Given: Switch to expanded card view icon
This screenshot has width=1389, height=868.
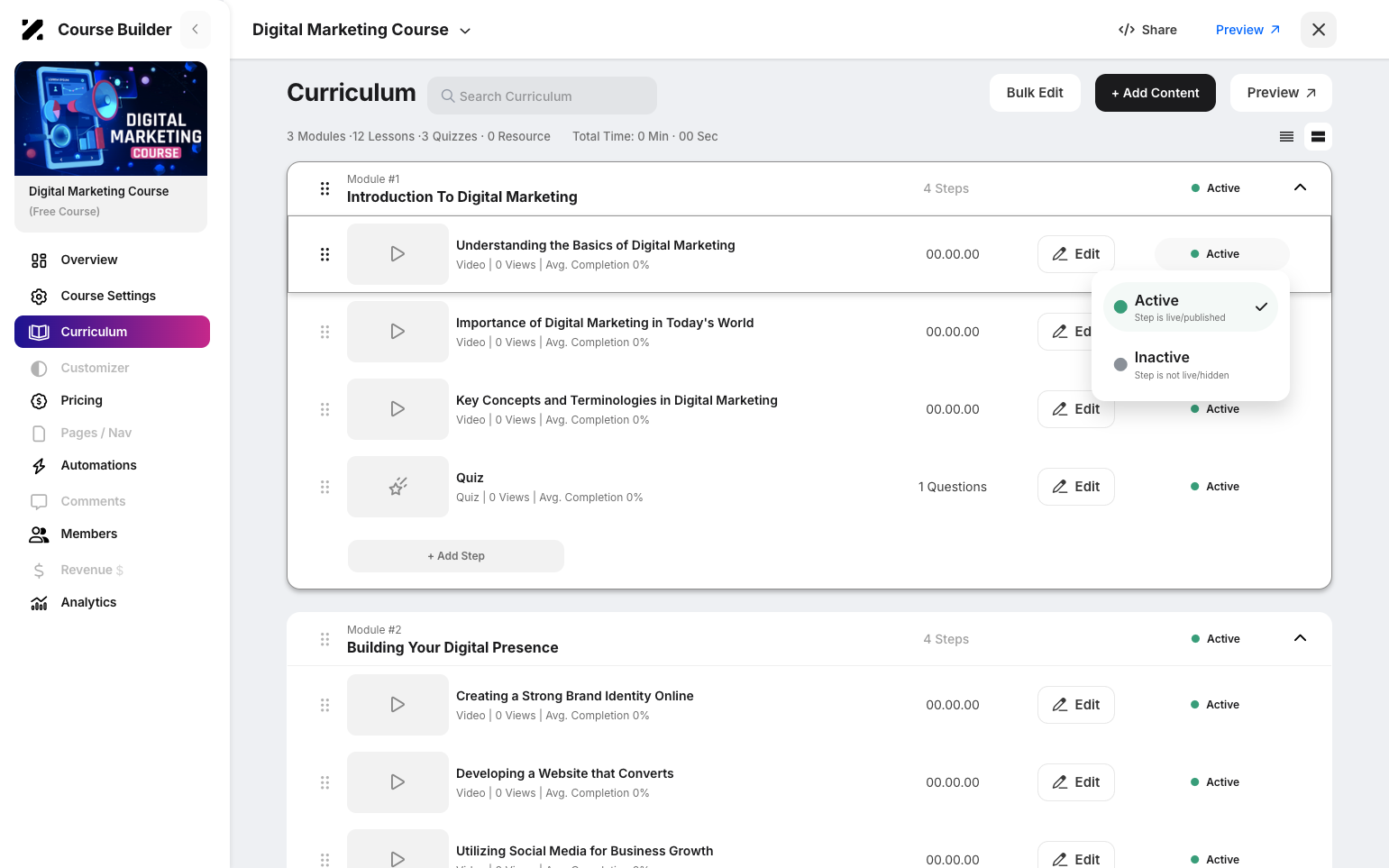Looking at the screenshot, I should click(x=1318, y=137).
